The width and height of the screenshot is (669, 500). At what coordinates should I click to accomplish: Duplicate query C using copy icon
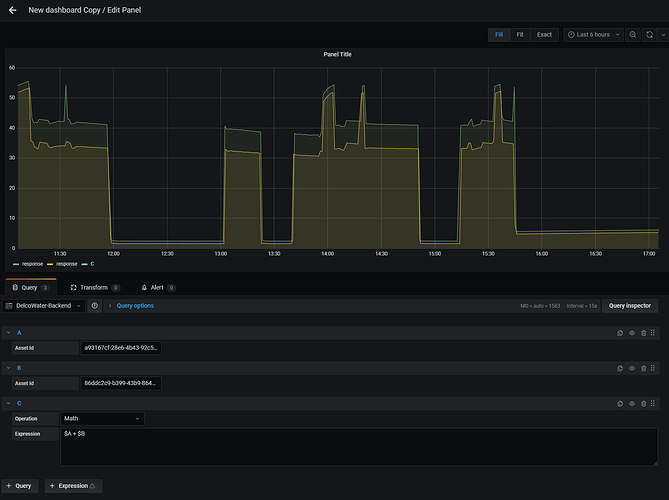pos(620,404)
